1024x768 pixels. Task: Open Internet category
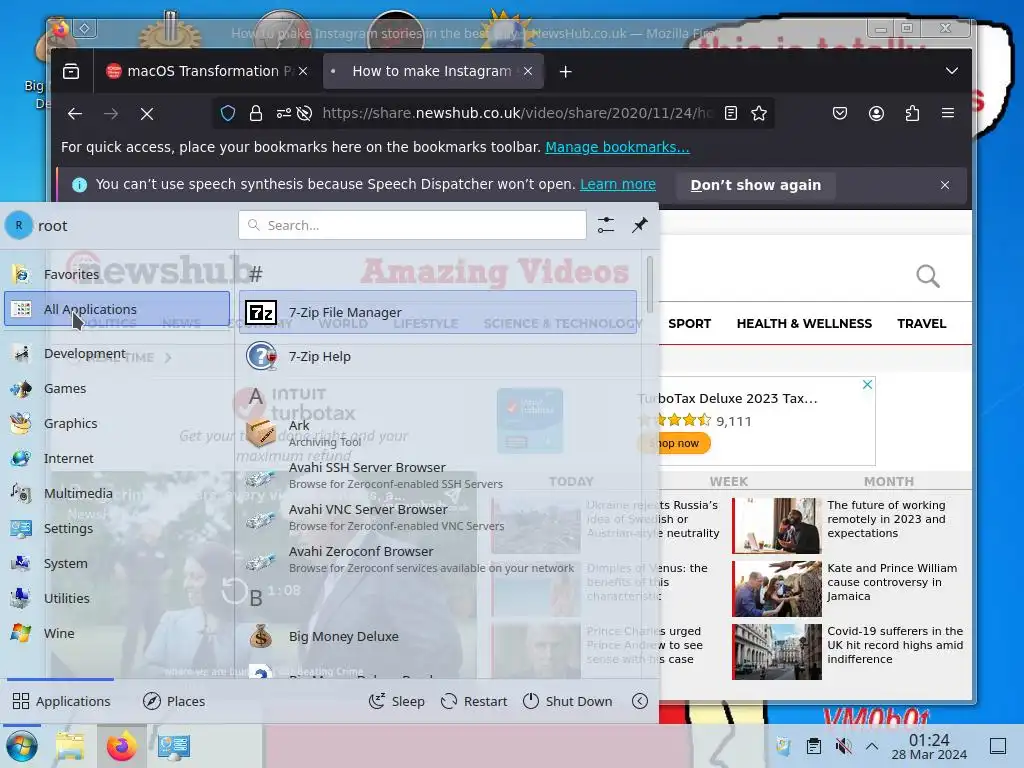(x=117, y=458)
